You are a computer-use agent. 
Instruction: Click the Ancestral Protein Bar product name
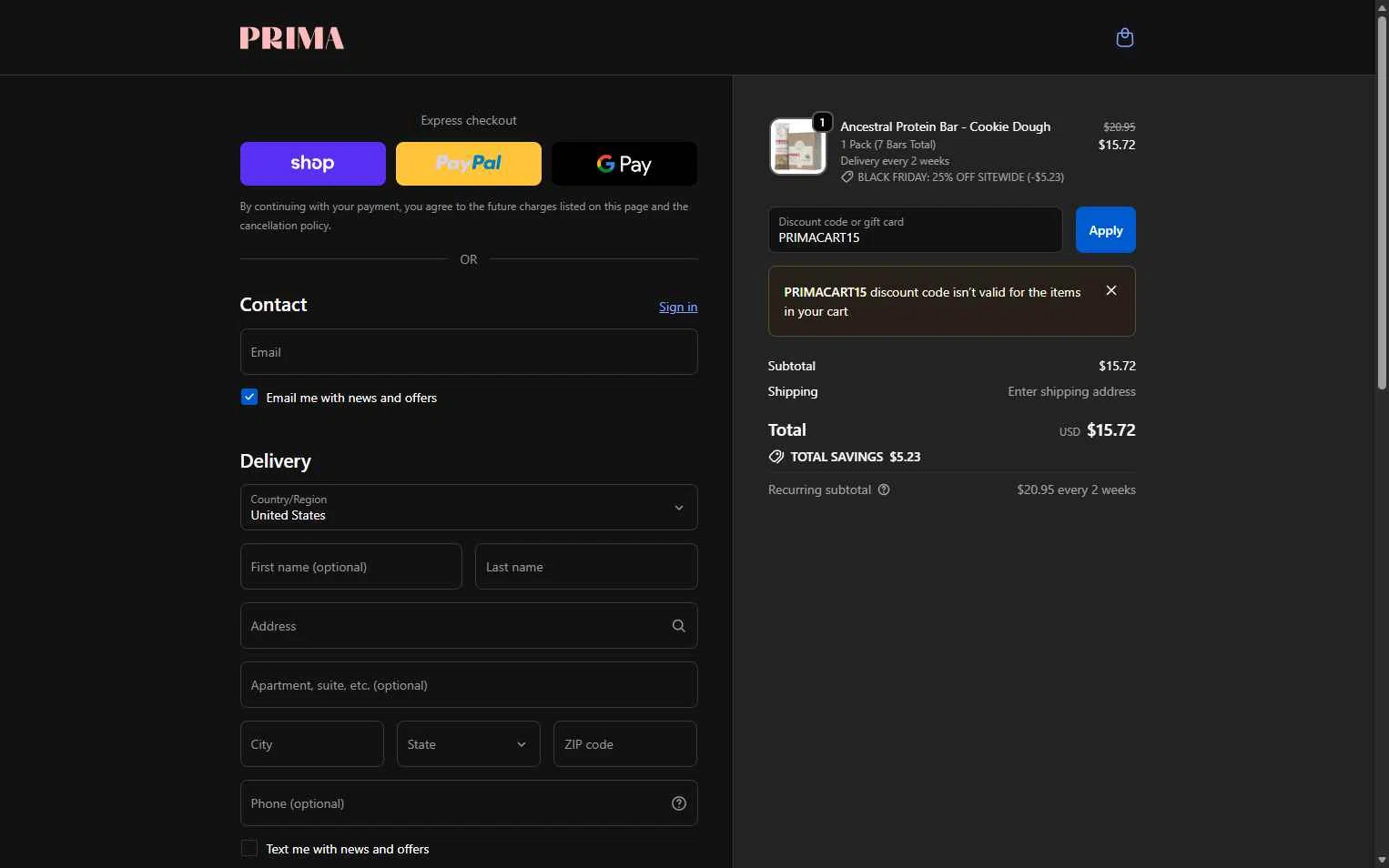coord(945,126)
